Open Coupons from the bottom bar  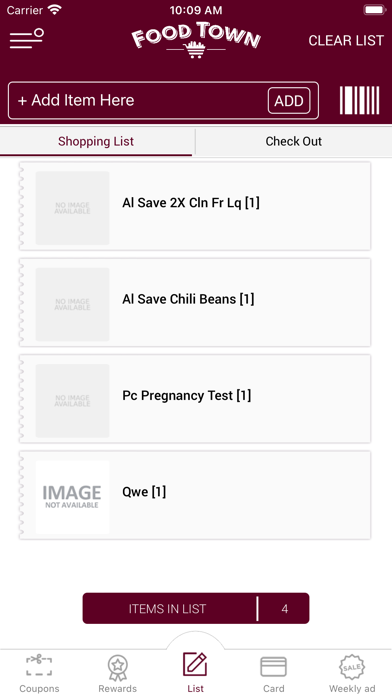click(39, 673)
